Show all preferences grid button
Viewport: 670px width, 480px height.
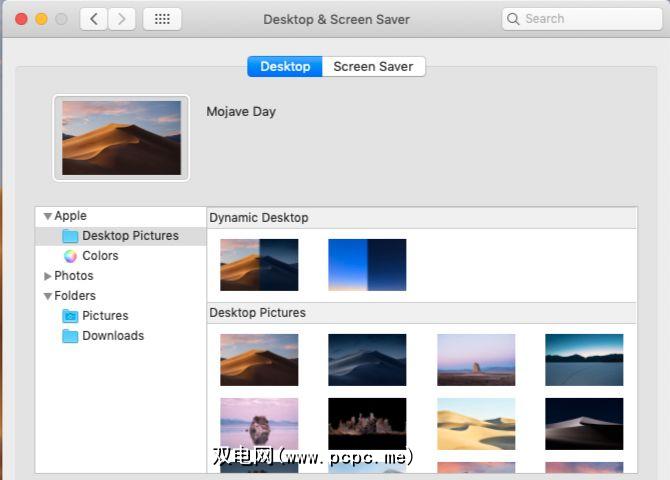tap(162, 19)
